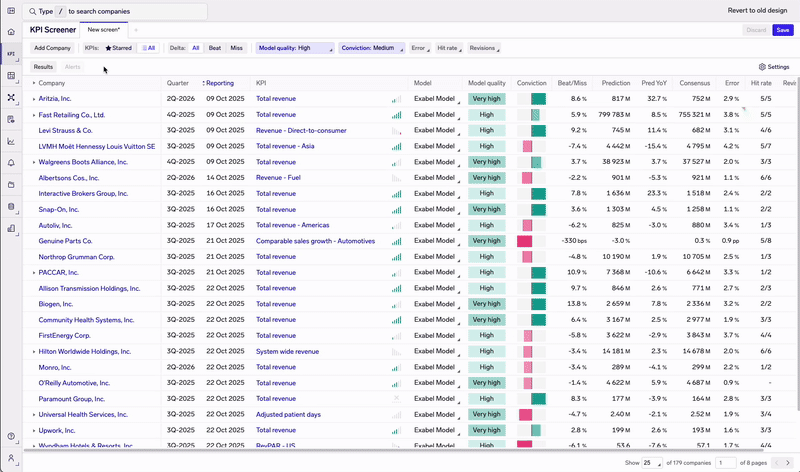The height and width of the screenshot is (472, 800).
Task: Open the network graph sidebar icon
Action: click(11, 97)
